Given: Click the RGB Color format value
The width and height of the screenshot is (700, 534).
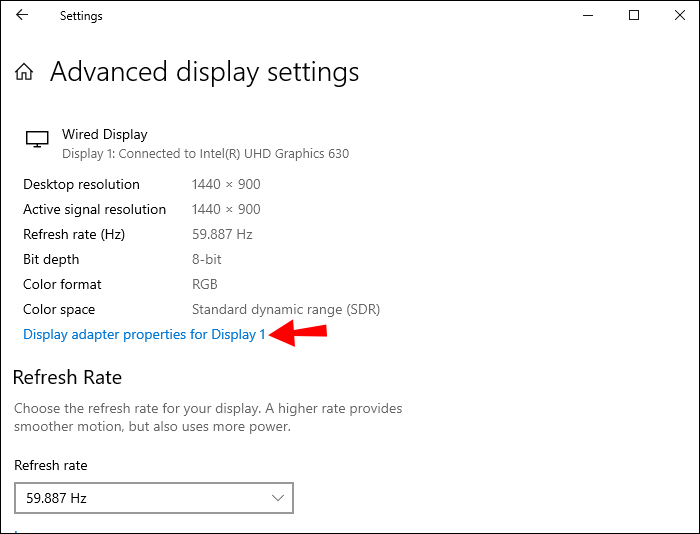Looking at the screenshot, I should click(205, 284).
